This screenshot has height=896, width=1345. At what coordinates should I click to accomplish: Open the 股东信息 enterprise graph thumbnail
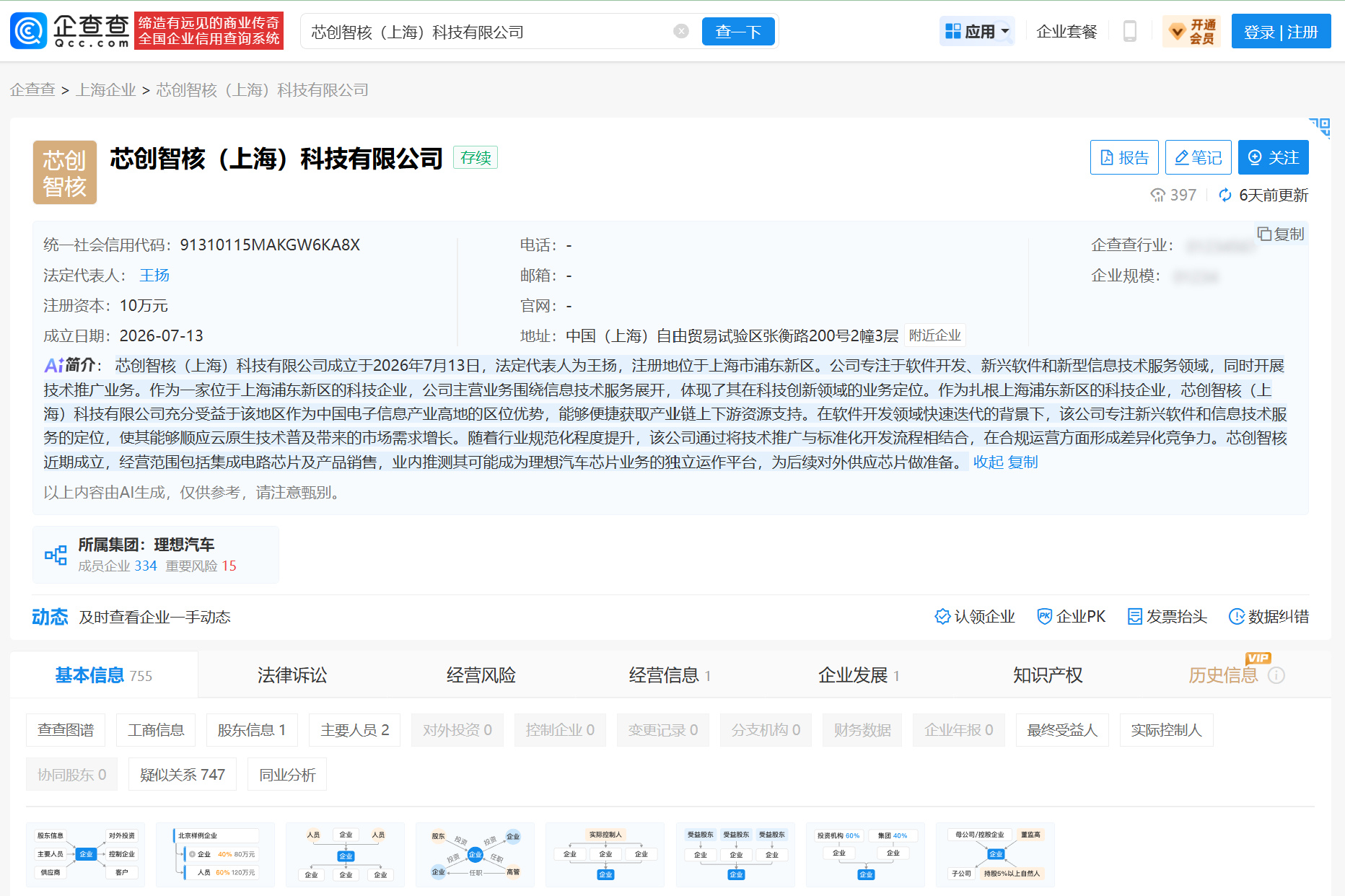[86, 854]
